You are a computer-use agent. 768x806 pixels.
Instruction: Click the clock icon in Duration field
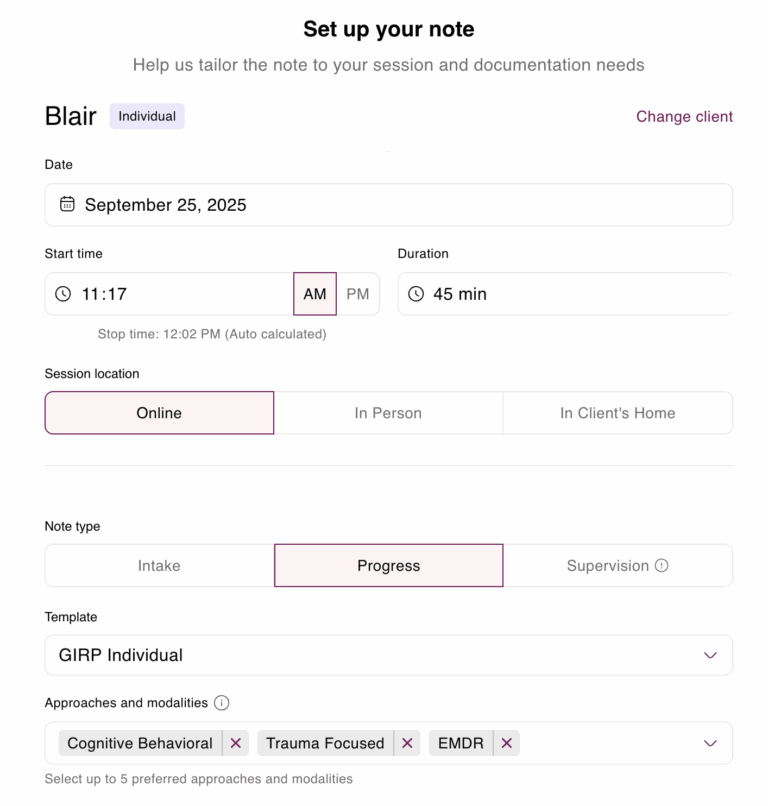418,294
